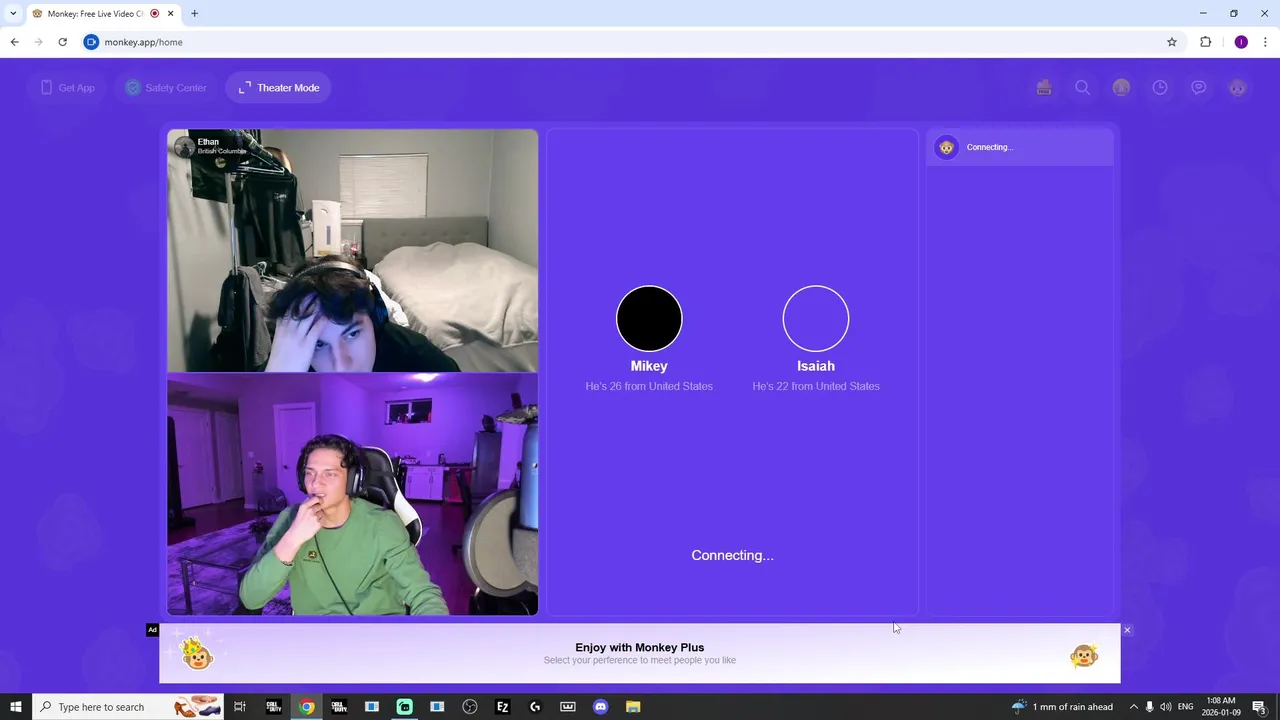Click the microphone tray icon
Viewport: 1280px width, 720px height.
click(1150, 707)
